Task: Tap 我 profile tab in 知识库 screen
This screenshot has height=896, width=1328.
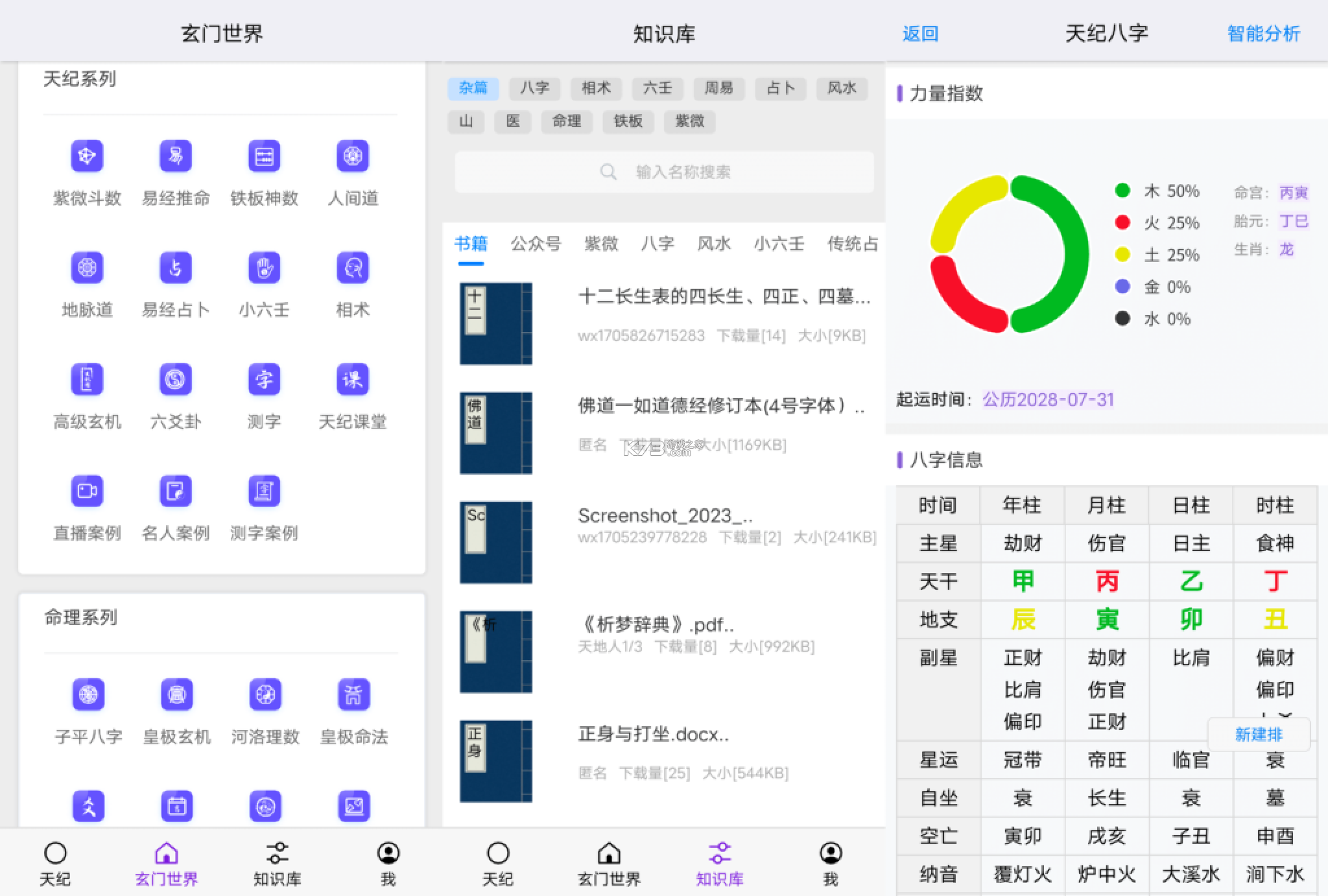Action: (831, 864)
